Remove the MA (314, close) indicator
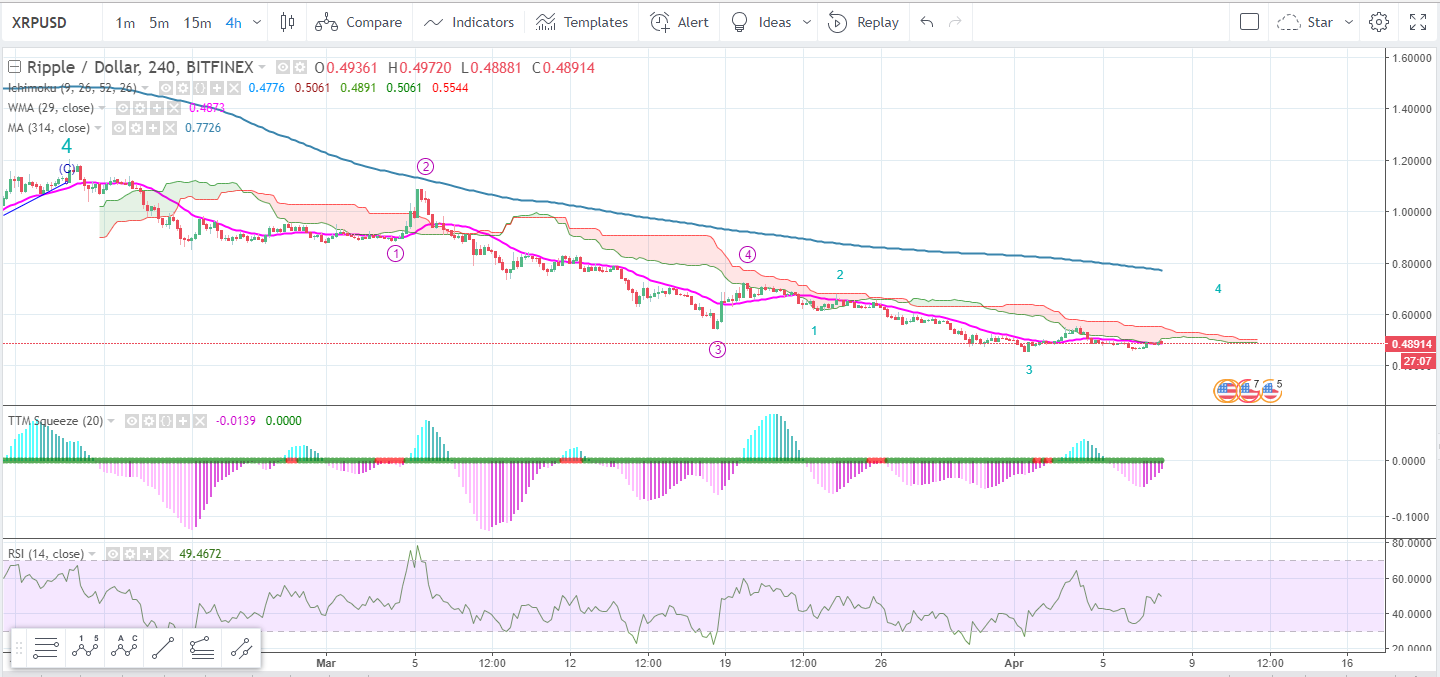 170,128
